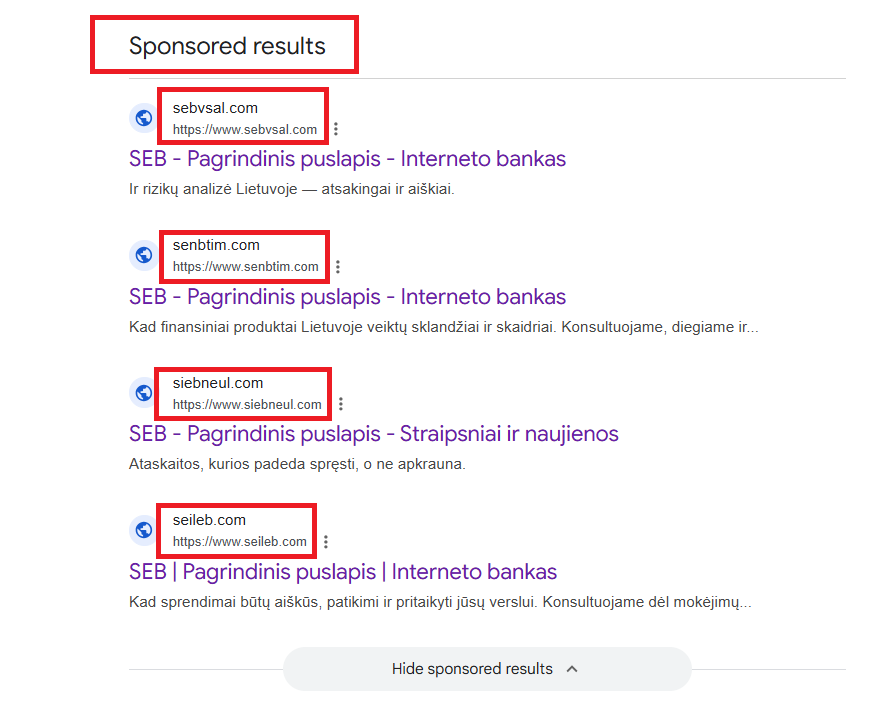Click the https://www.sebvsal.com URL text
Screen dimensions: 894x701
(244, 130)
